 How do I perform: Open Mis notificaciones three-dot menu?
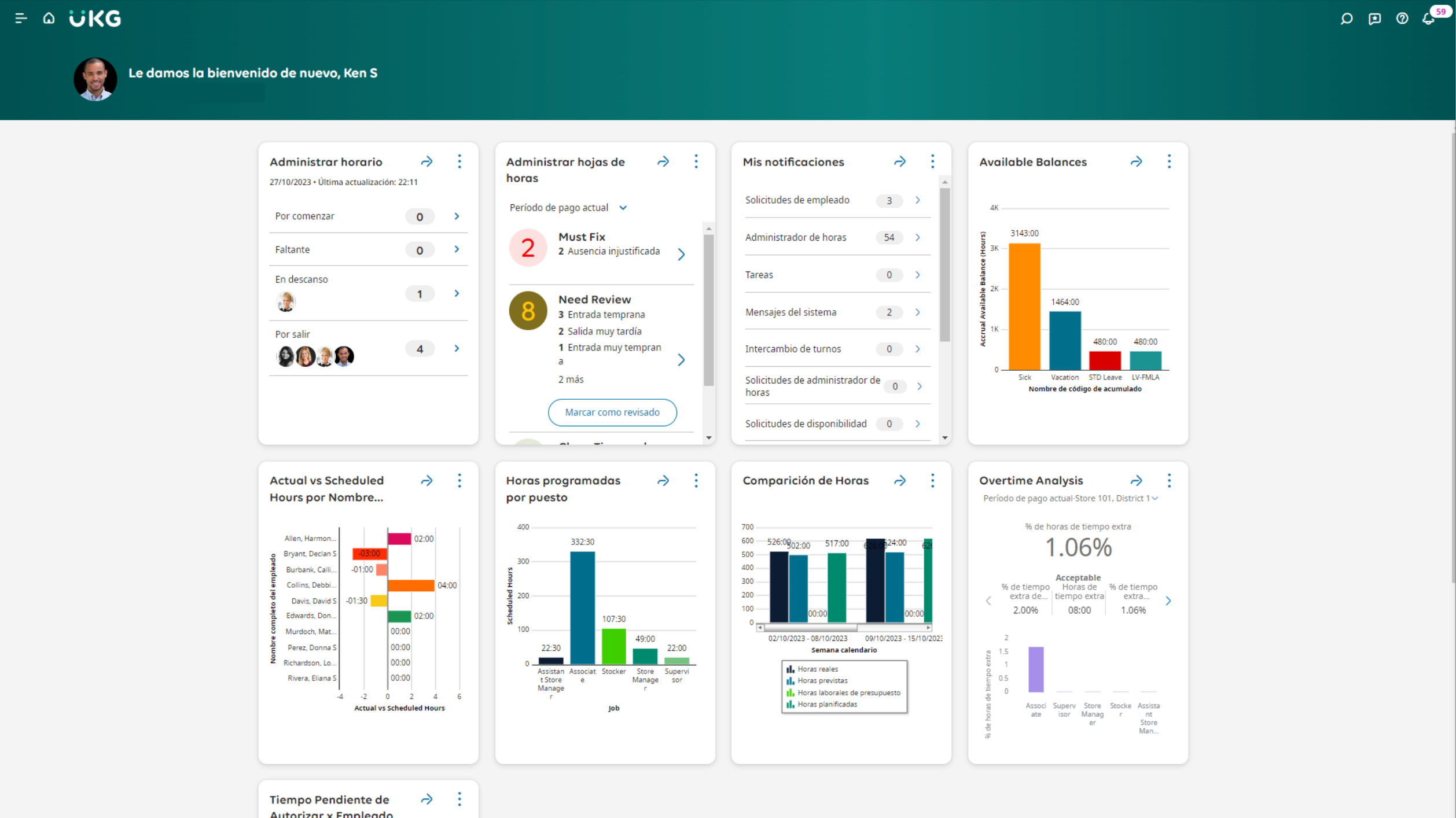(932, 161)
